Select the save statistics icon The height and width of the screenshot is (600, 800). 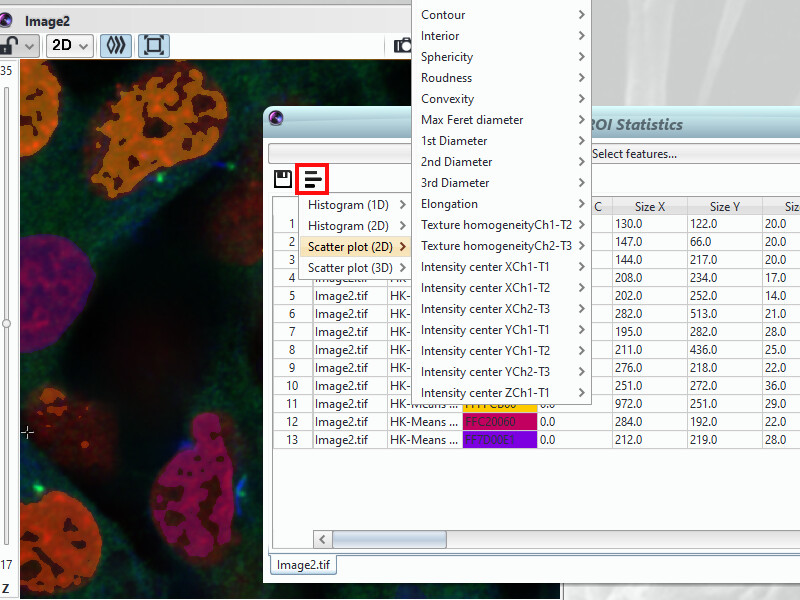coord(284,178)
